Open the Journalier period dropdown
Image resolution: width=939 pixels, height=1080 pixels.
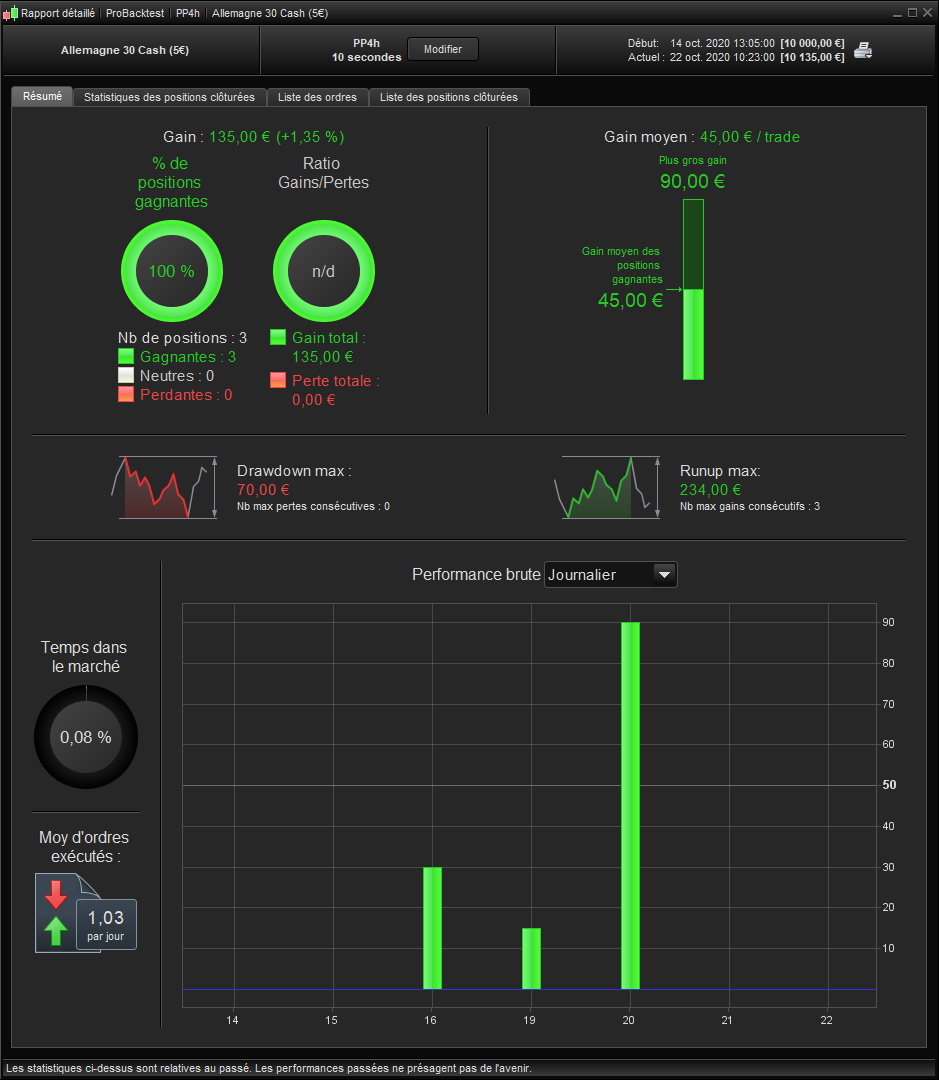610,574
